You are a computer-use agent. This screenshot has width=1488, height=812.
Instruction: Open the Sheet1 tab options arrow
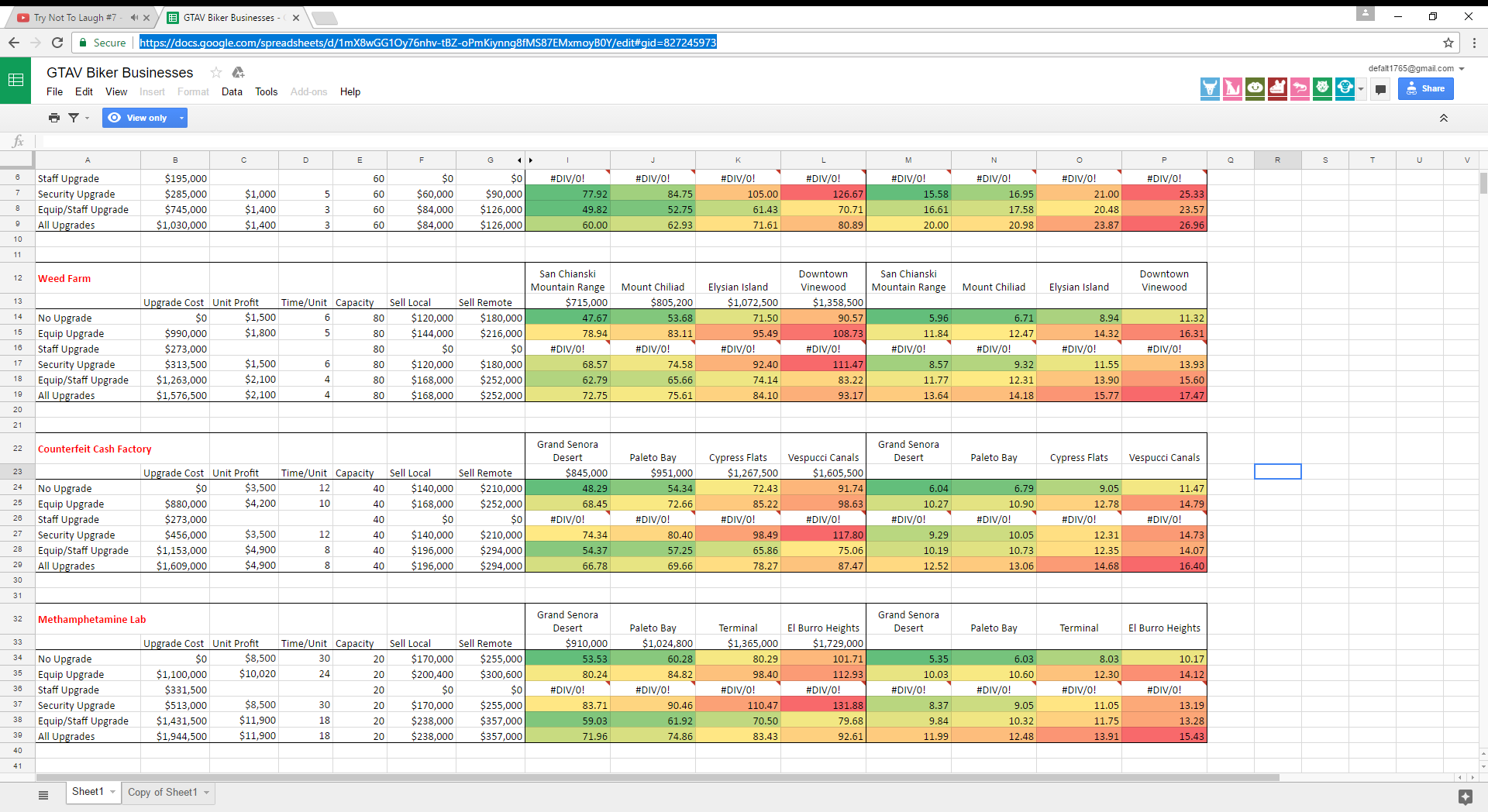[113, 792]
